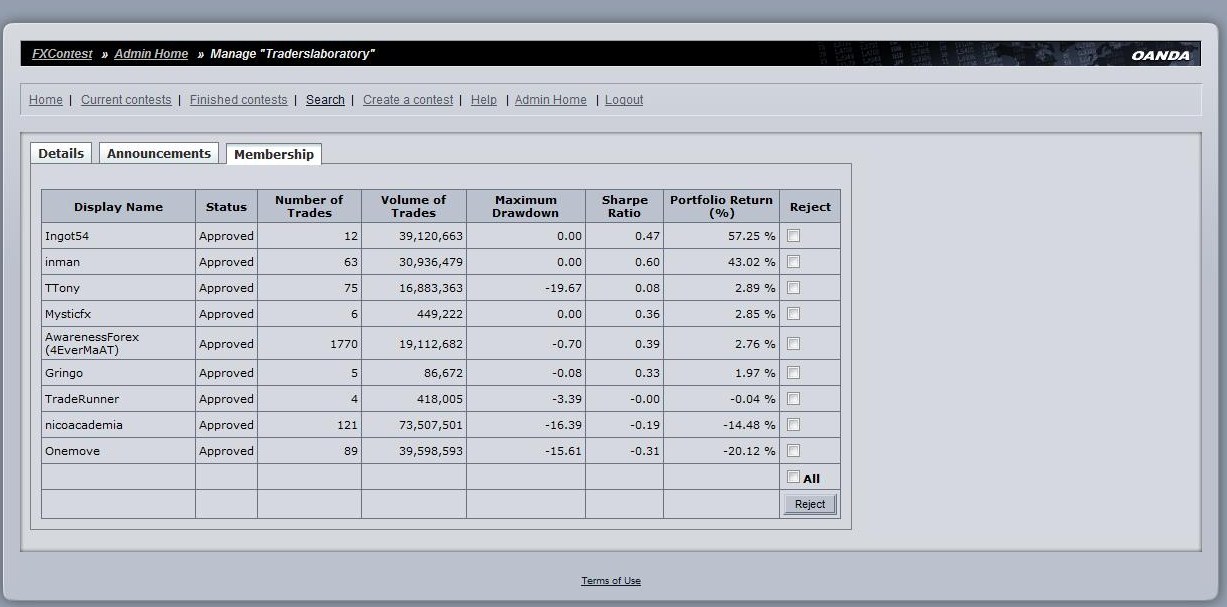Click the OANDA logo in header
This screenshot has width=1227, height=607.
pyautogui.click(x=1160, y=55)
